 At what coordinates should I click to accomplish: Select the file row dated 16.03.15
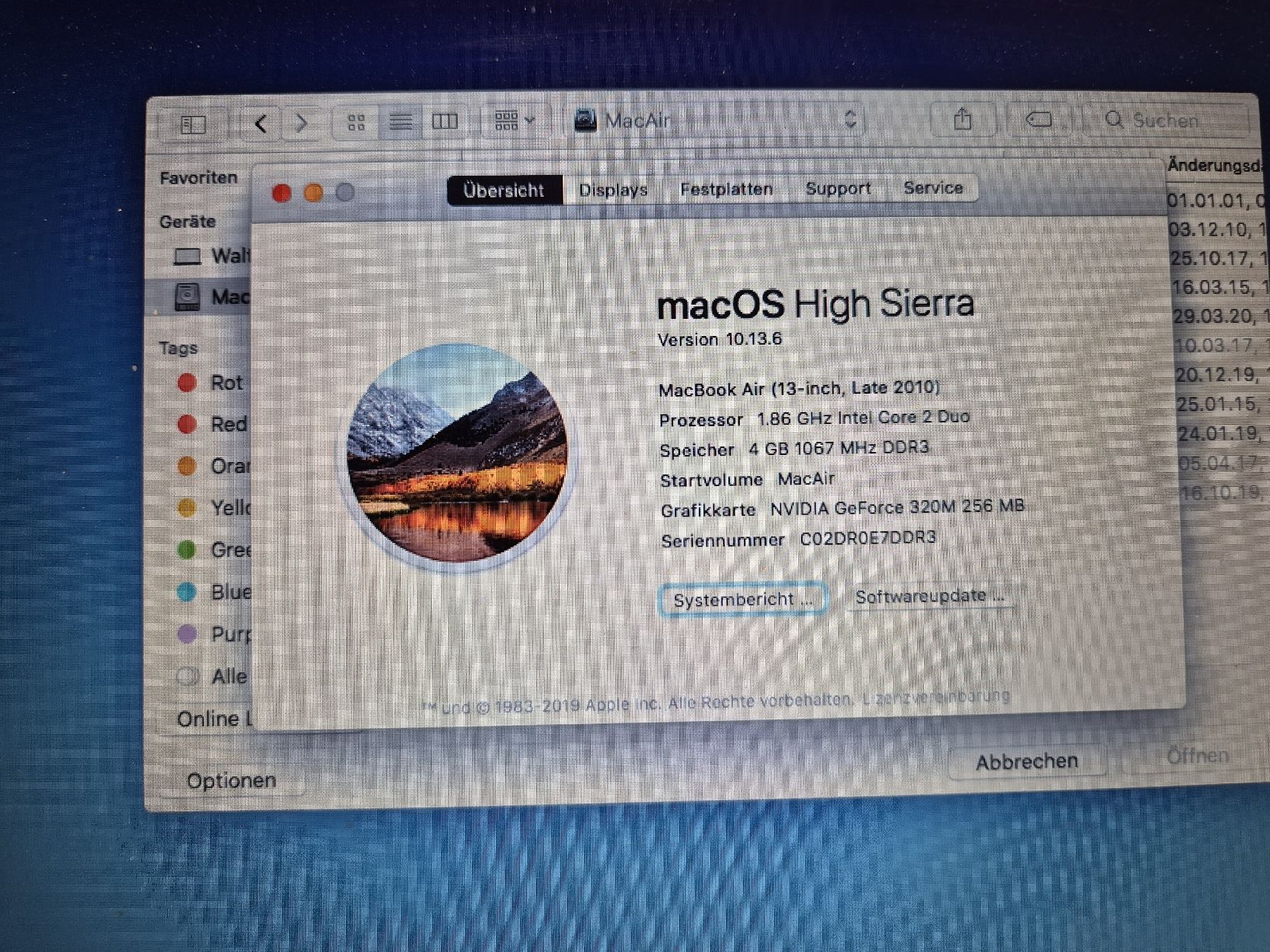click(1220, 287)
